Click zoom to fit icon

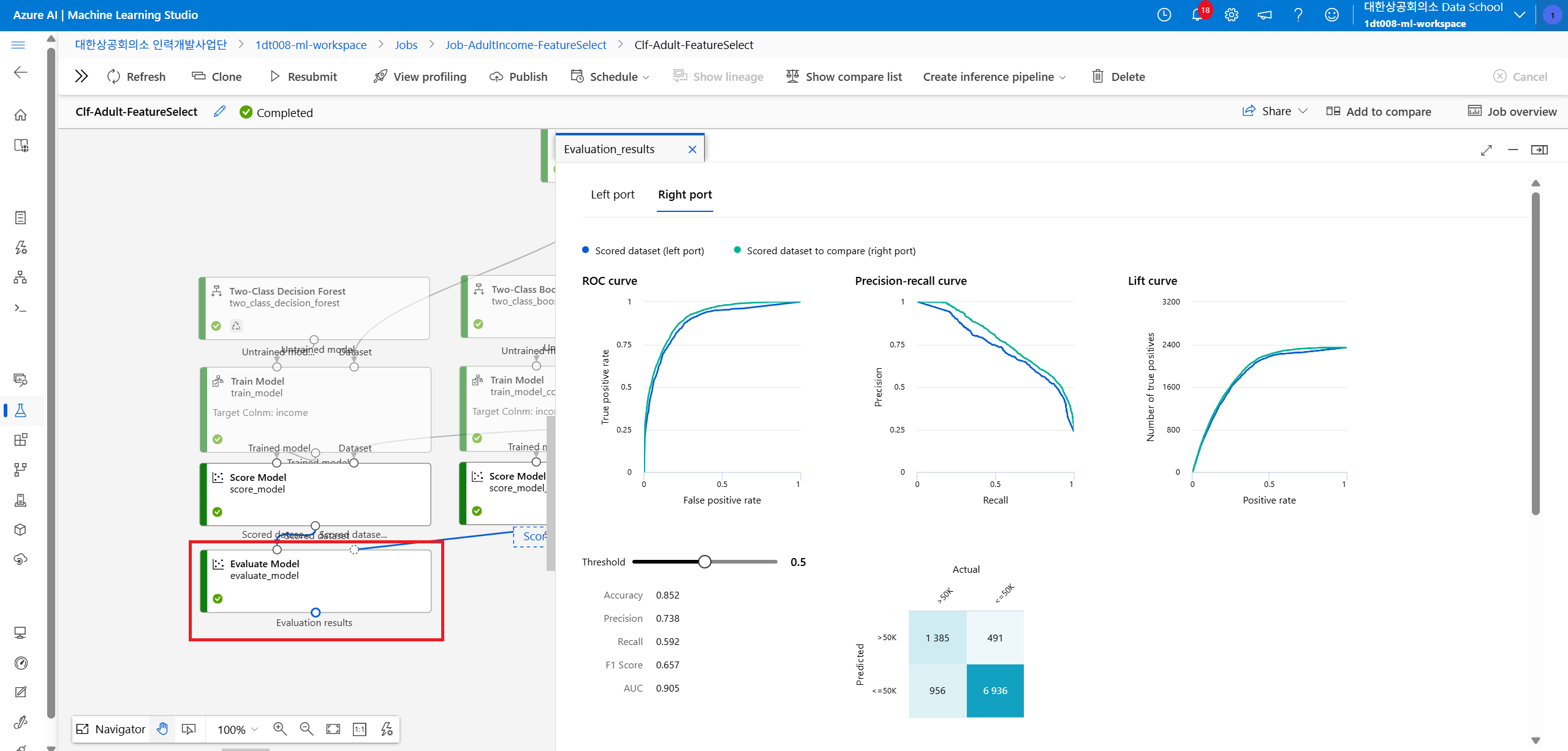pyautogui.click(x=333, y=729)
